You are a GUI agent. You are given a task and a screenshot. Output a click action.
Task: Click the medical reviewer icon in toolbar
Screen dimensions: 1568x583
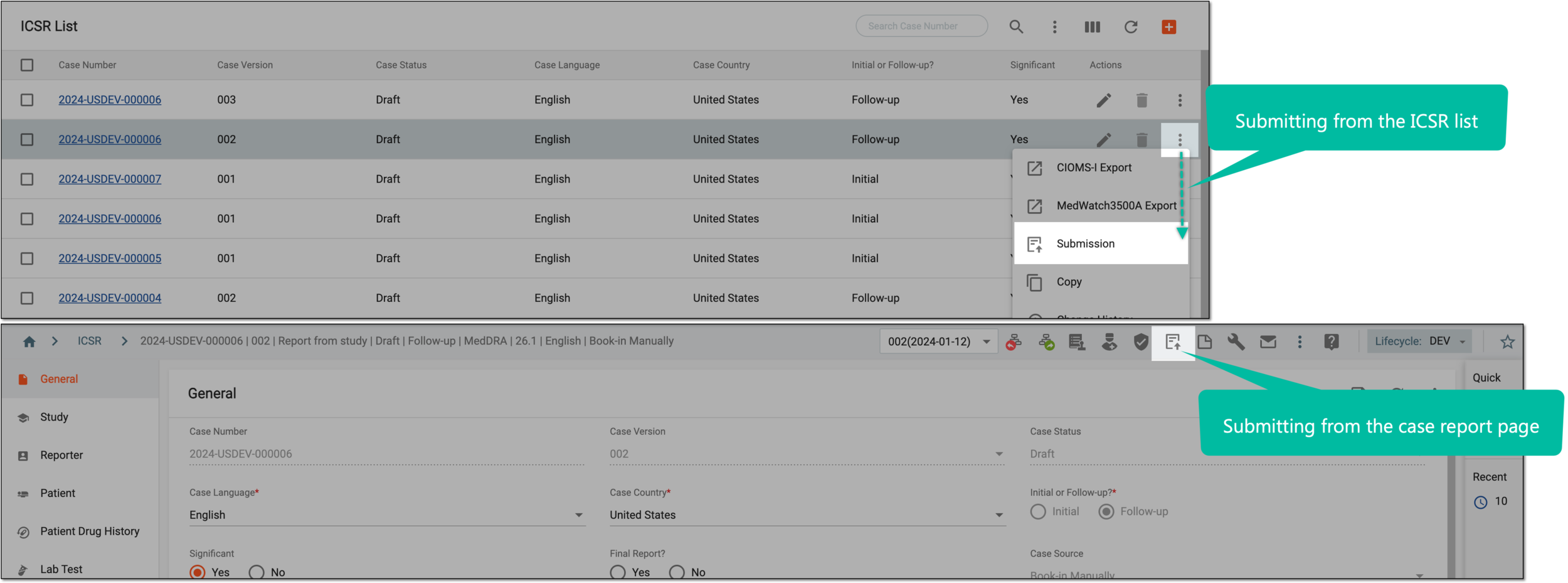[x=1109, y=342]
